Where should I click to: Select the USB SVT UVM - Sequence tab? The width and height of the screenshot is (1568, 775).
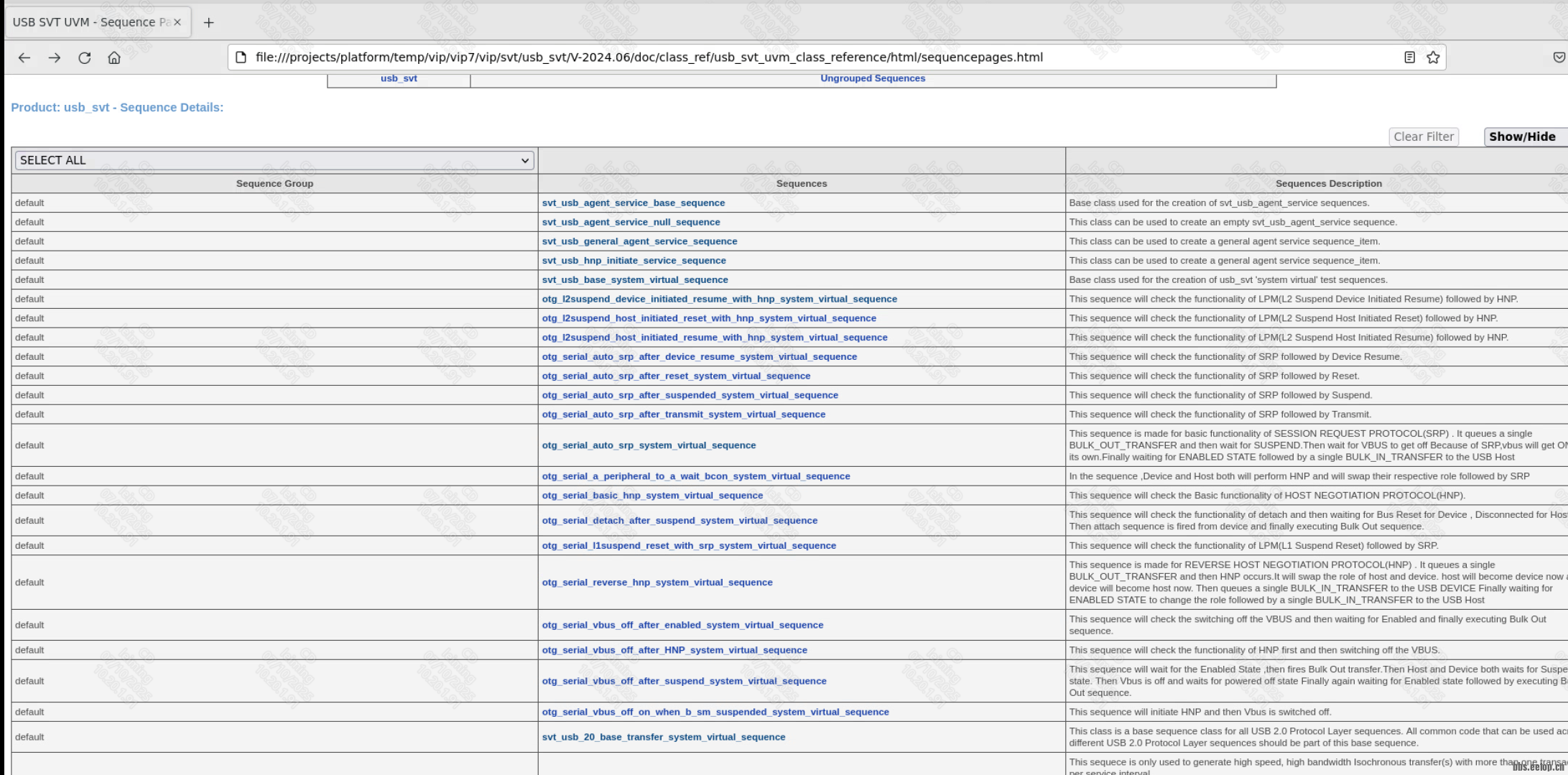point(98,22)
